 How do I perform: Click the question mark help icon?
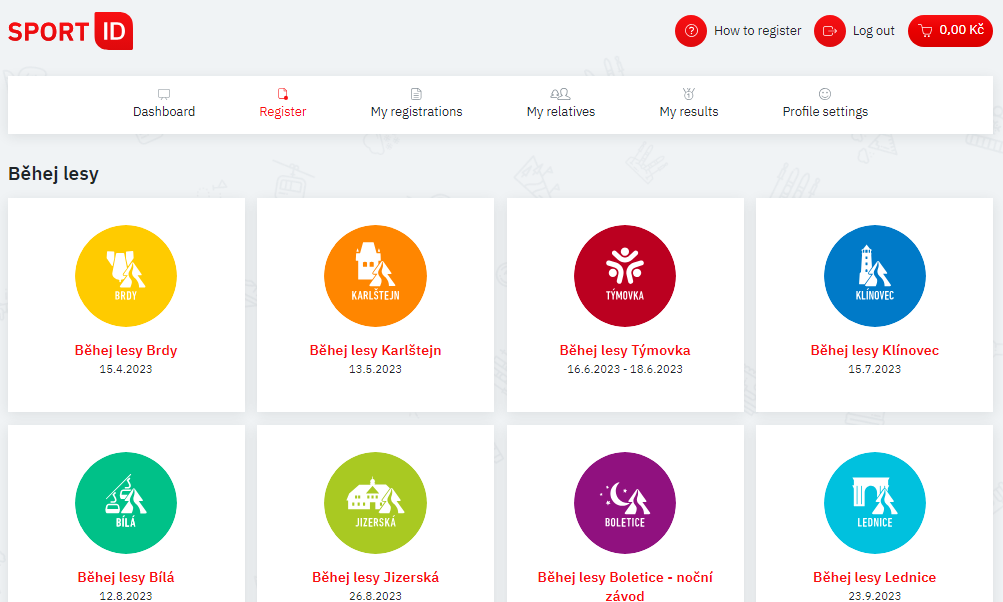[x=691, y=31]
